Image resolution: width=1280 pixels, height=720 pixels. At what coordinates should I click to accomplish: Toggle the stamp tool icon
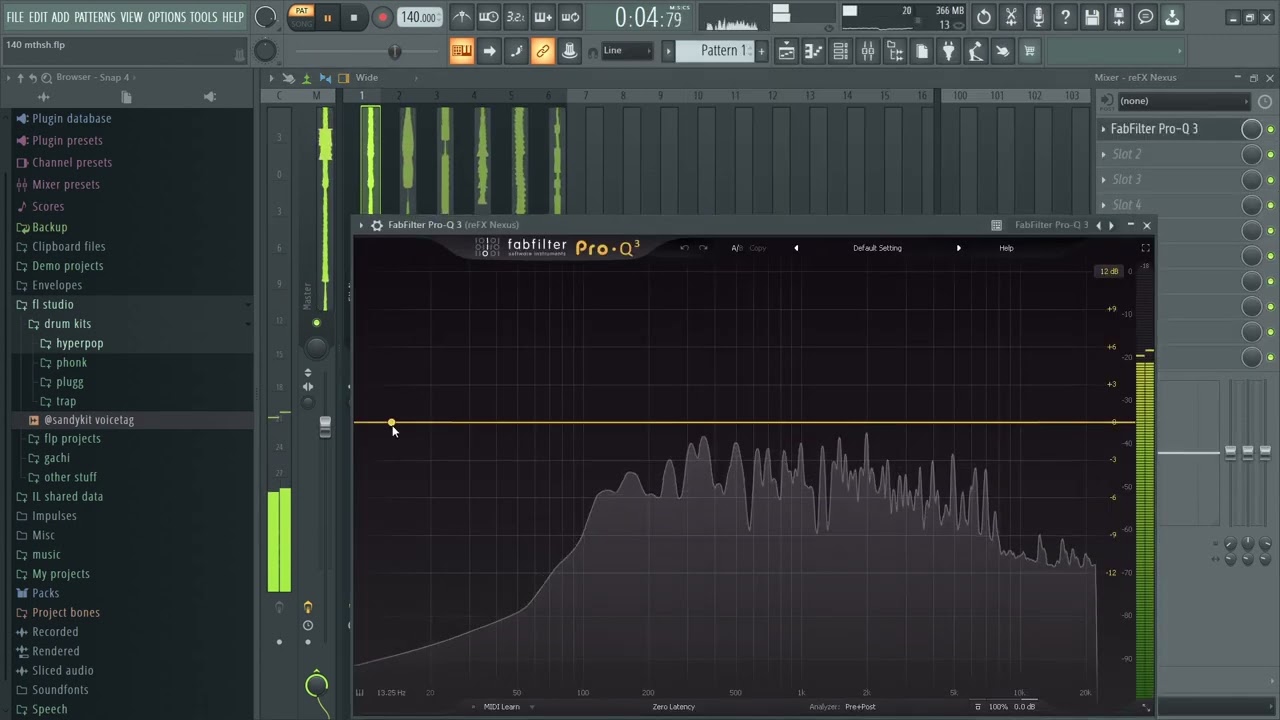569,51
